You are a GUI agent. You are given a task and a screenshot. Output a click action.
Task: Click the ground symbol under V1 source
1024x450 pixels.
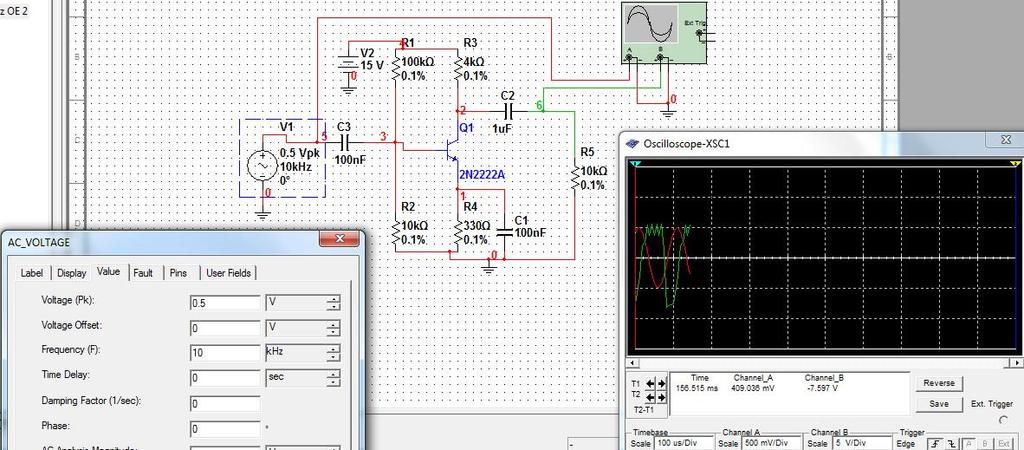point(263,213)
